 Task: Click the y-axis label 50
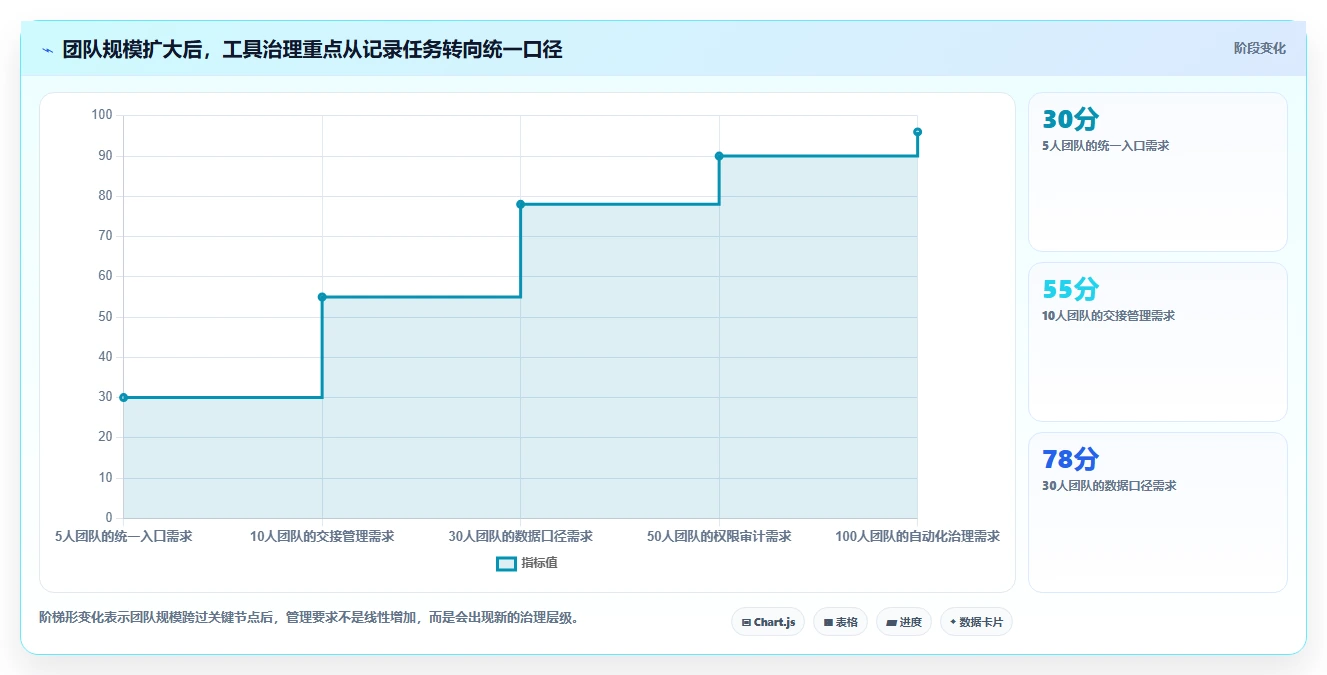[105, 317]
